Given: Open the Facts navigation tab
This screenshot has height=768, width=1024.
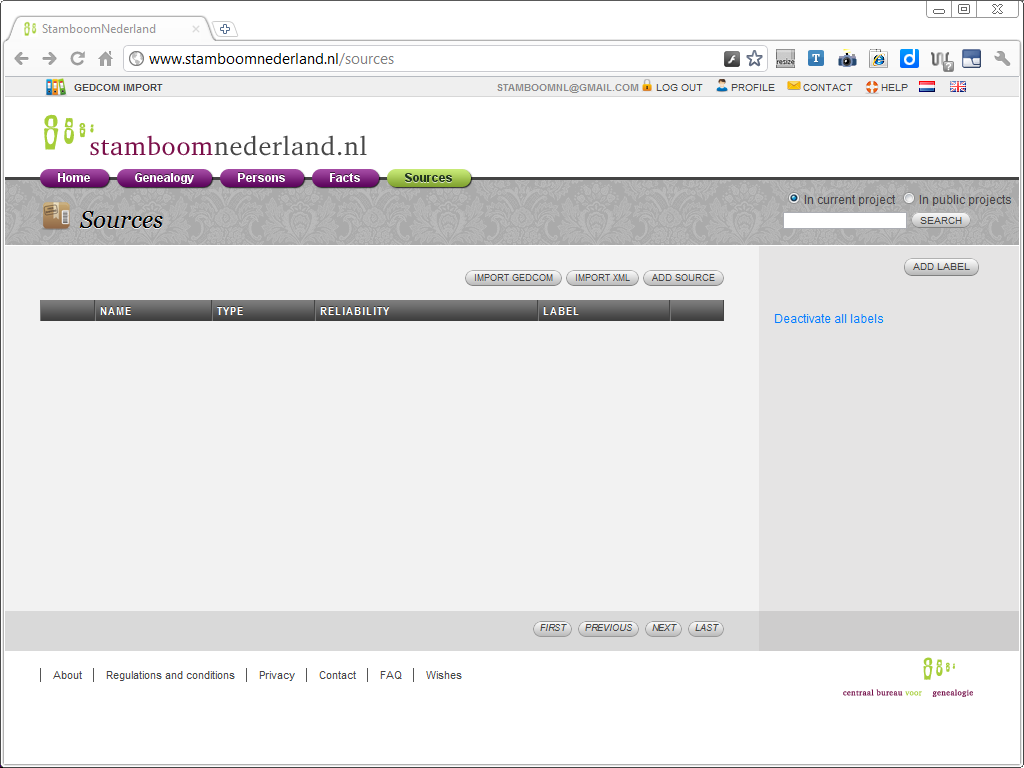Looking at the screenshot, I should 345,178.
